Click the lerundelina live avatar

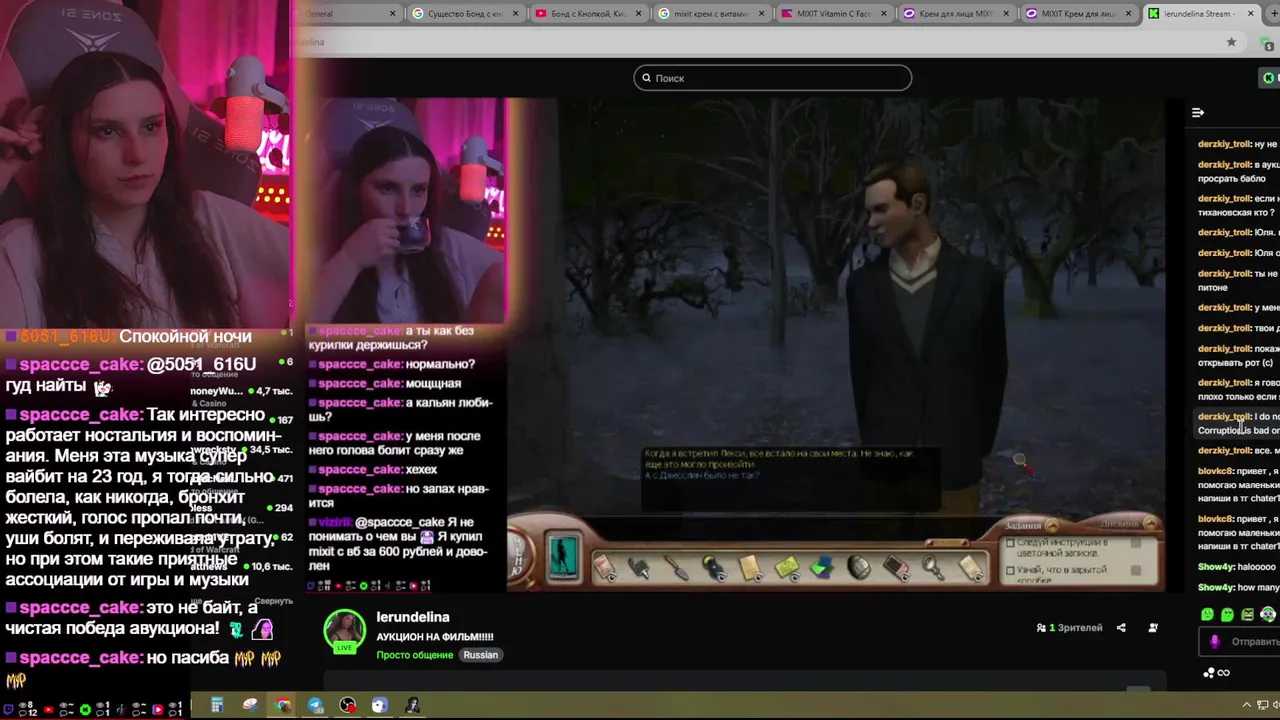tap(345, 631)
